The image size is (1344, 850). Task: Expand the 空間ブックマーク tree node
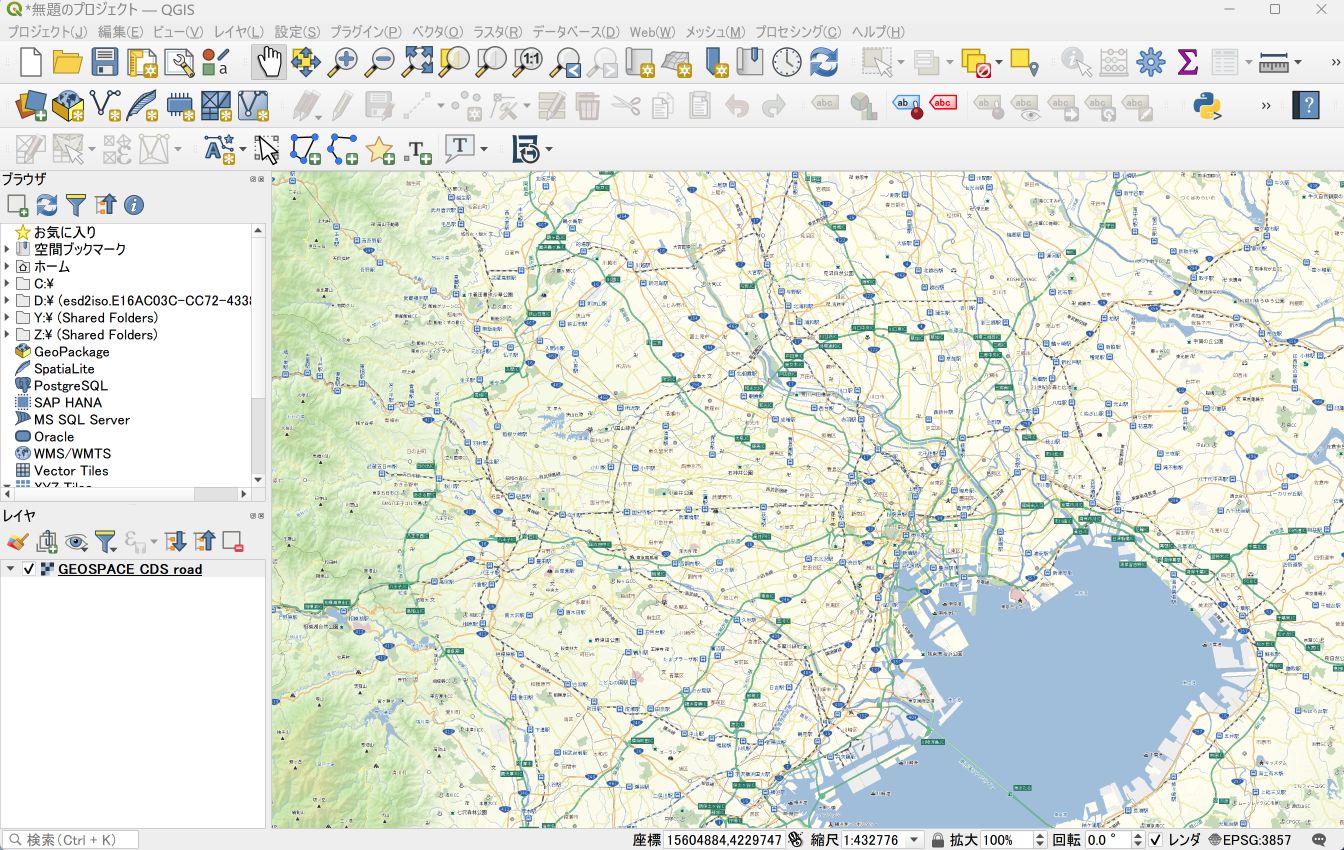(7, 249)
